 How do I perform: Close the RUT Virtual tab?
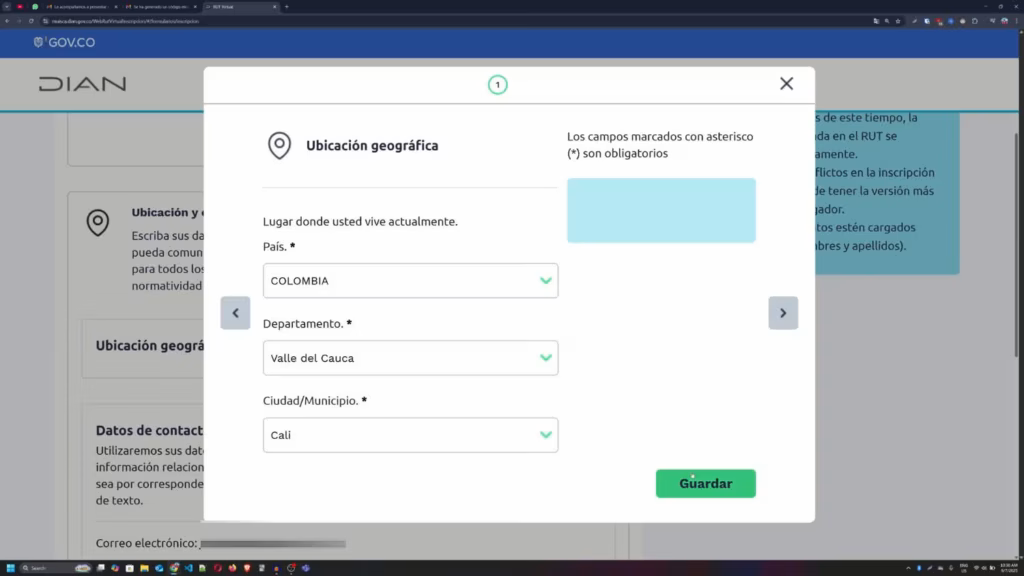[274, 7]
